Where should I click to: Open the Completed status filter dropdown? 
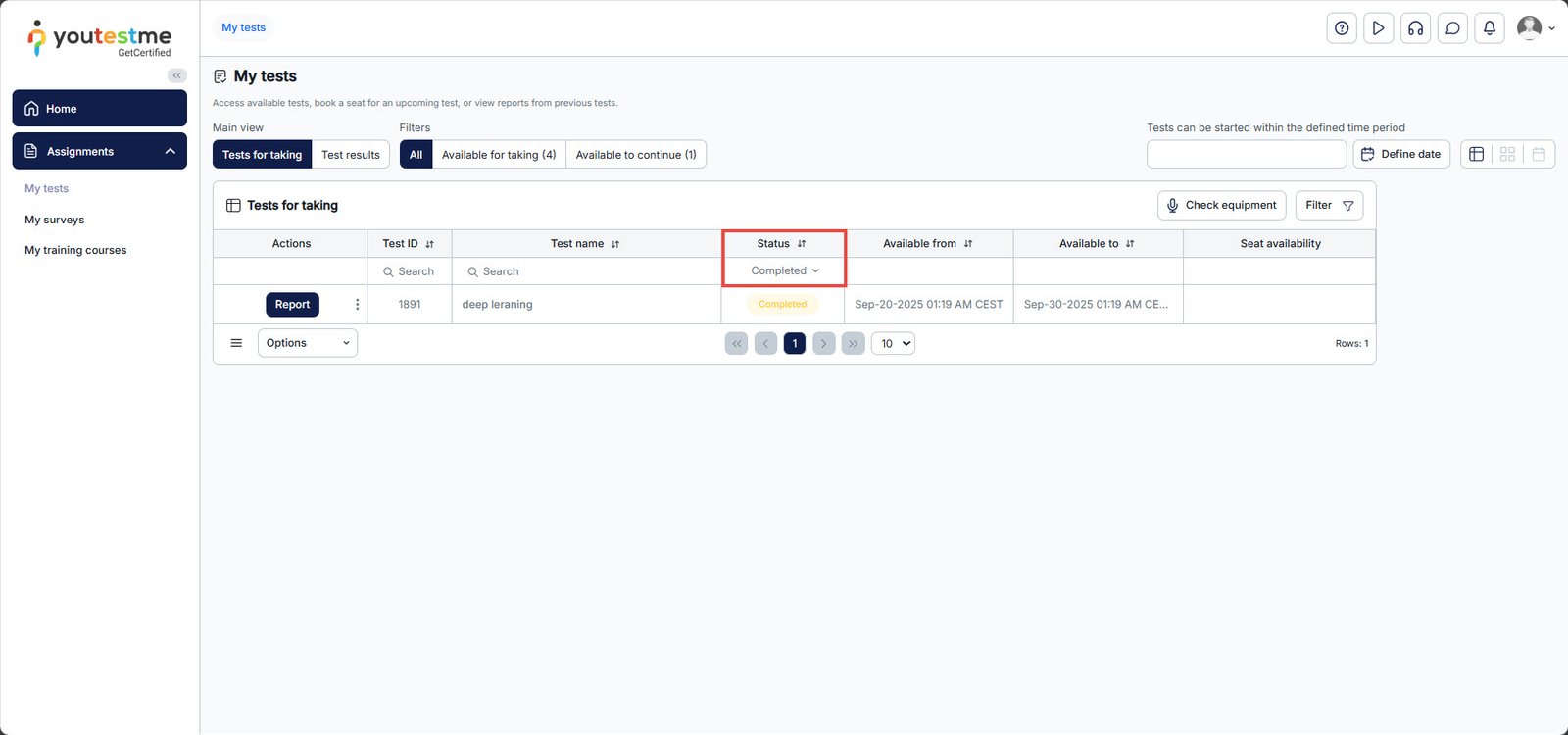click(784, 271)
